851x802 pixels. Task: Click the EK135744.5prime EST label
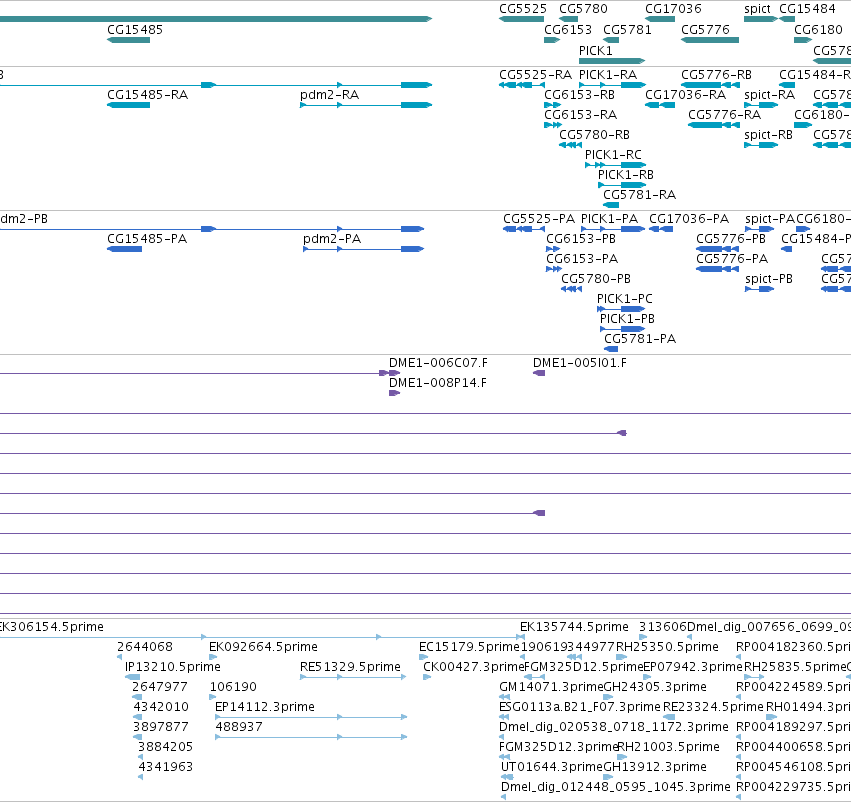point(574,627)
